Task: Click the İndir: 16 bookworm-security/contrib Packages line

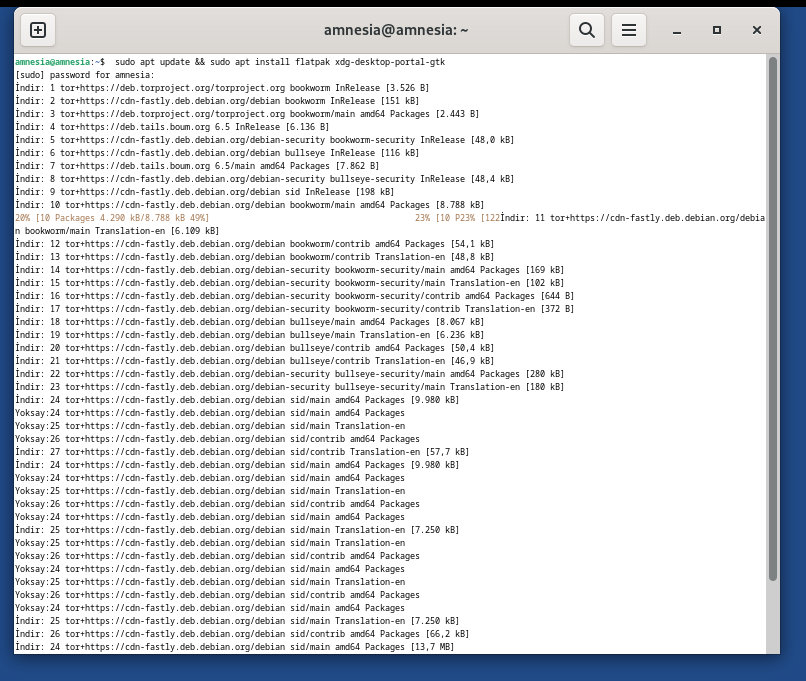Action: (295, 296)
